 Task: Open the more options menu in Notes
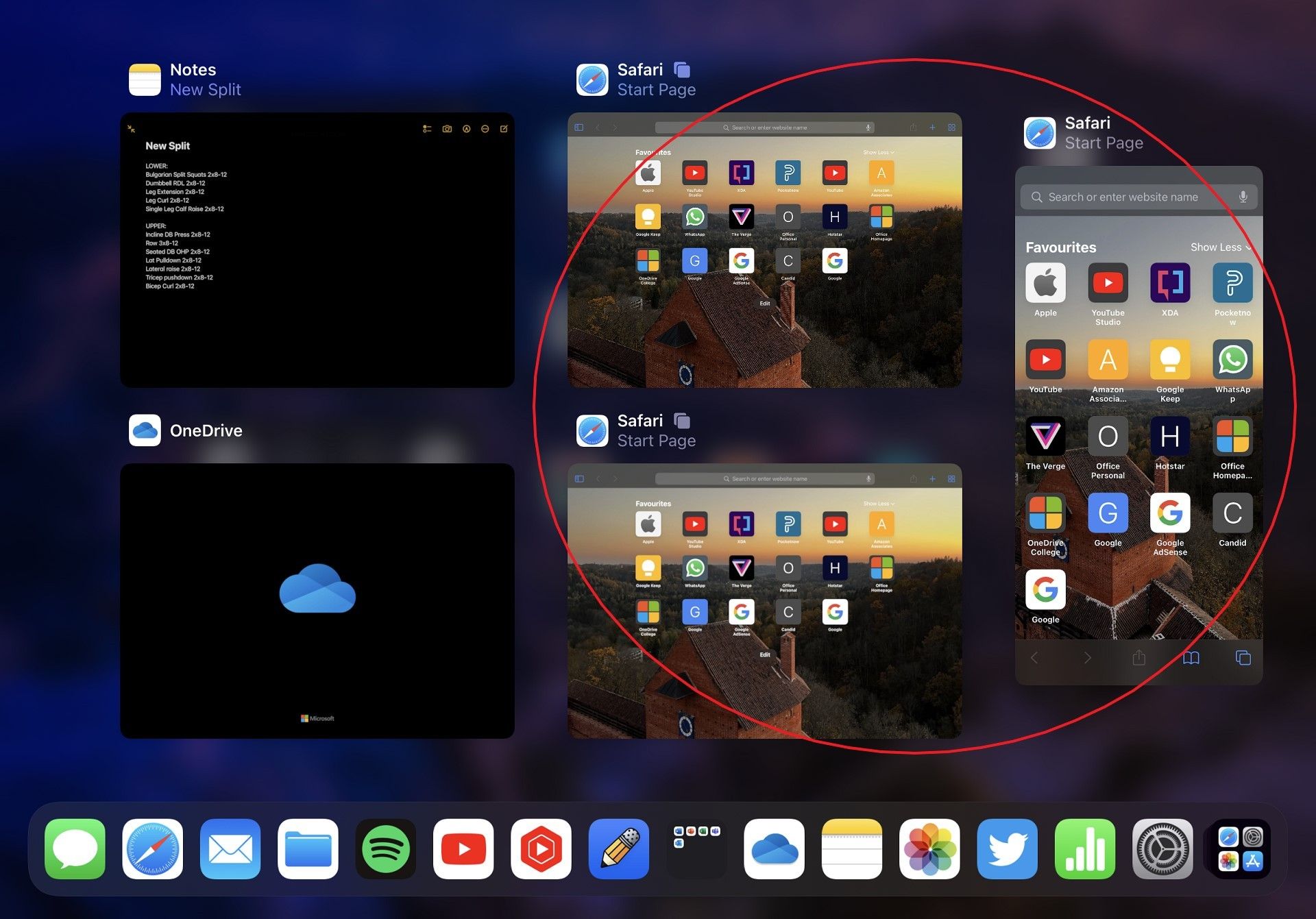click(485, 129)
